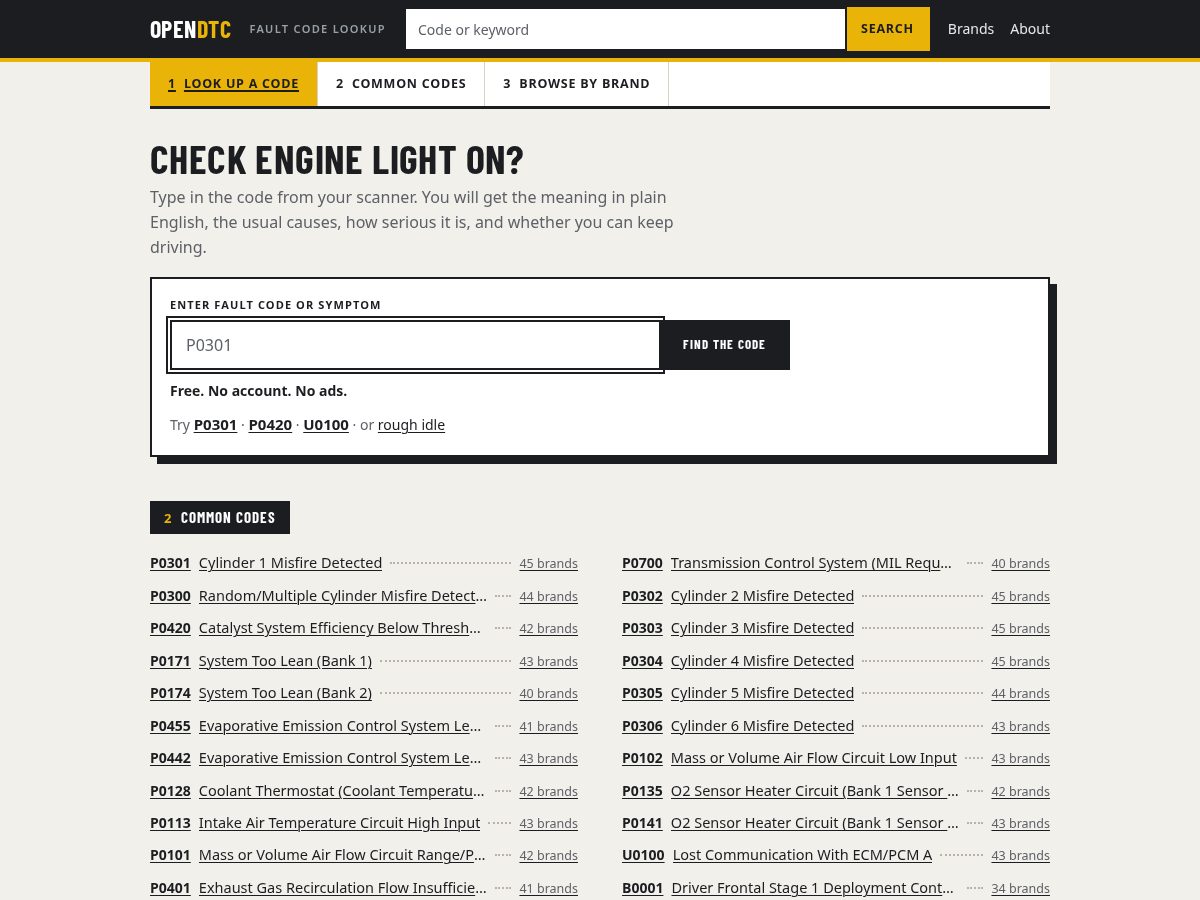
Task: Open the P0113 code link
Action: point(170,823)
